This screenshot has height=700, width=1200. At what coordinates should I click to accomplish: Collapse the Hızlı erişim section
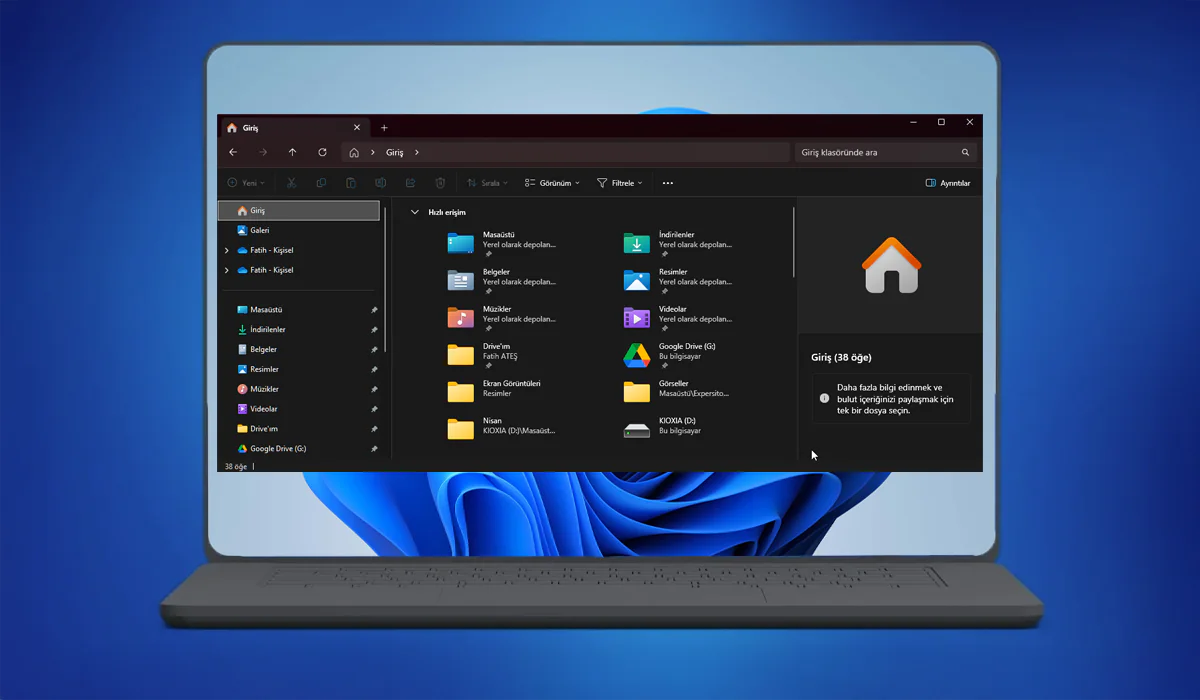415,212
